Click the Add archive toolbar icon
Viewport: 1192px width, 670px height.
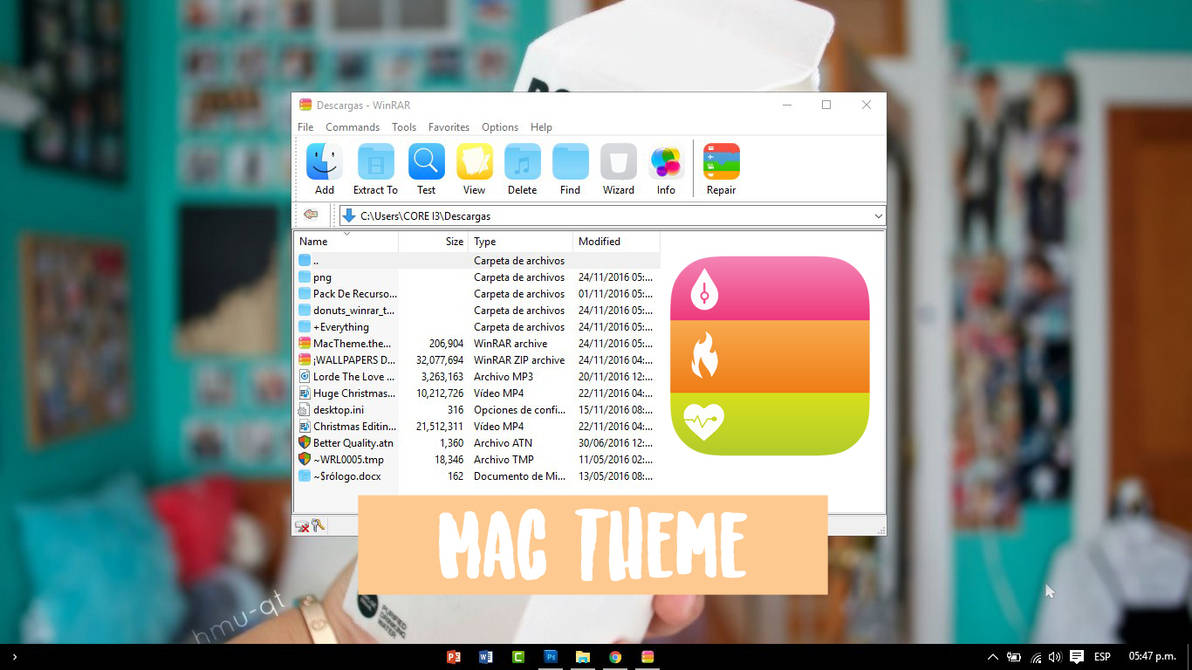(323, 166)
